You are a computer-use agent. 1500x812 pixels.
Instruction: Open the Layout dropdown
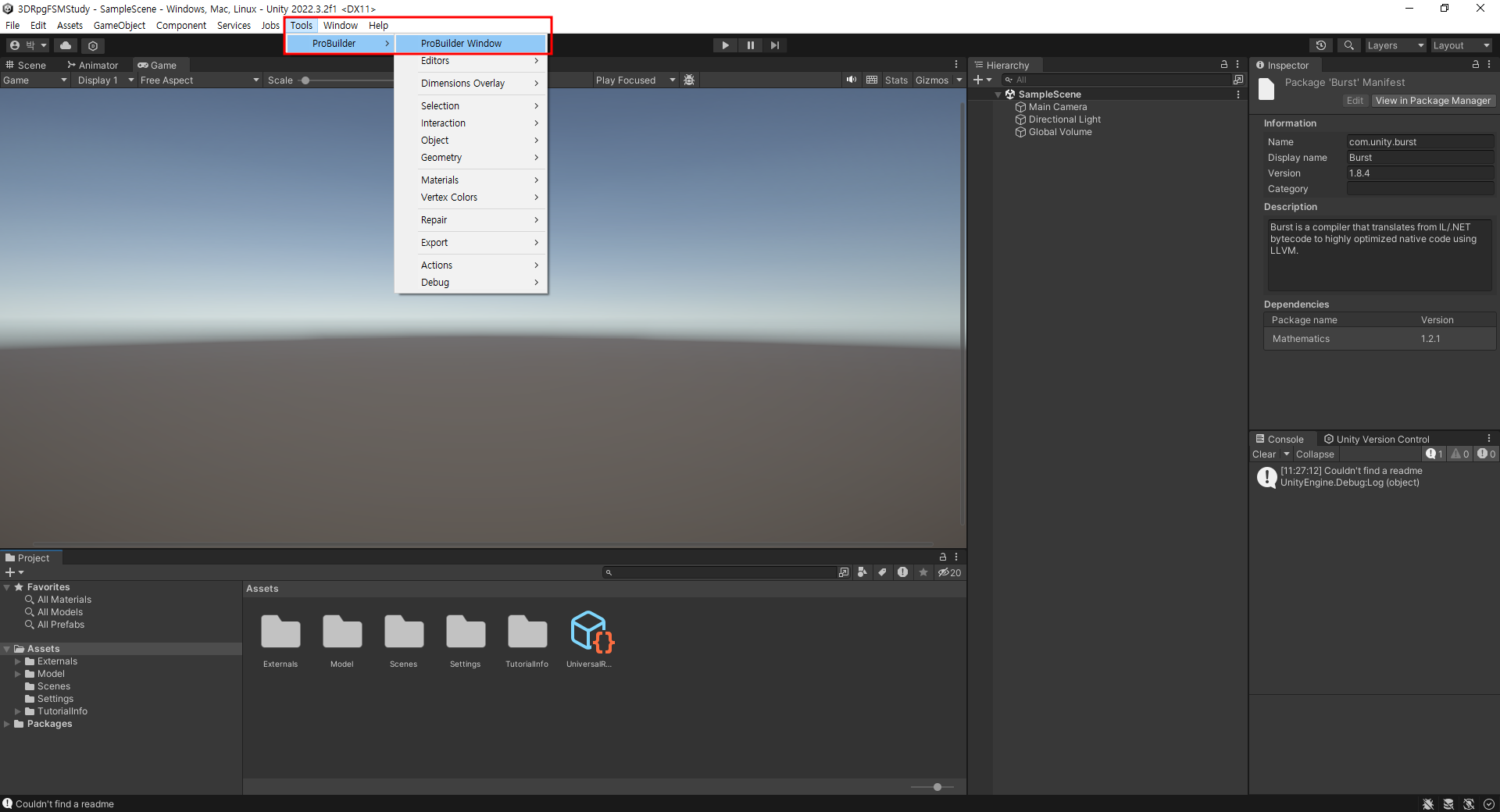coord(1461,45)
